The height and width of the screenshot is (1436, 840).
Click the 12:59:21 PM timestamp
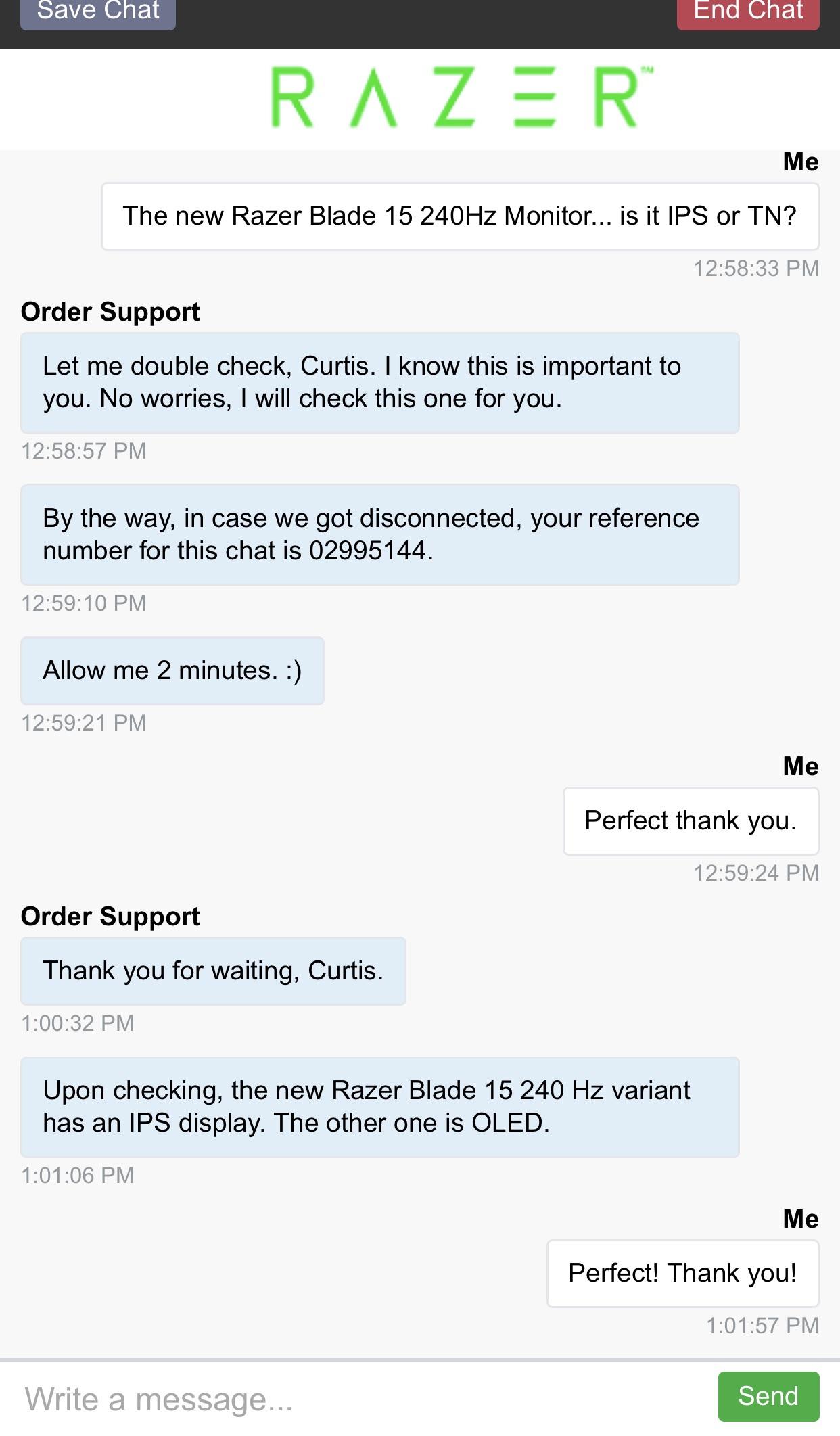coord(84,723)
